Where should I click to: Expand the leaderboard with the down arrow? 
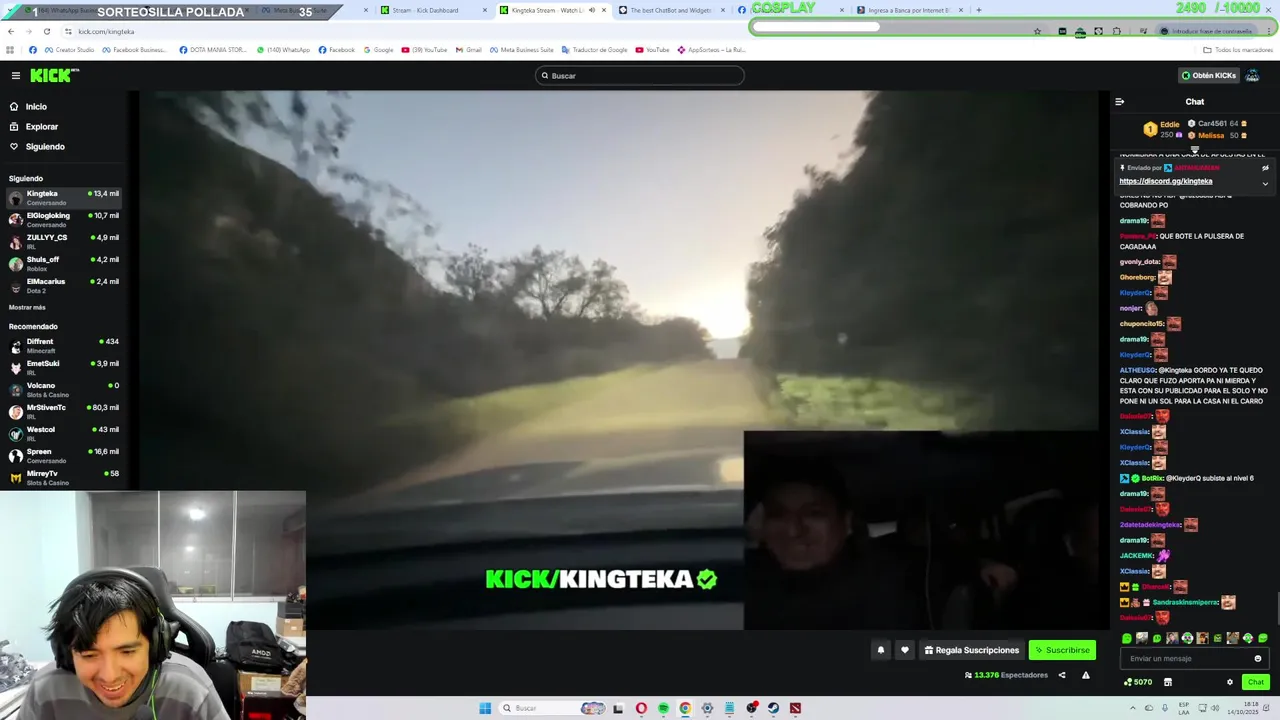coord(1194,149)
